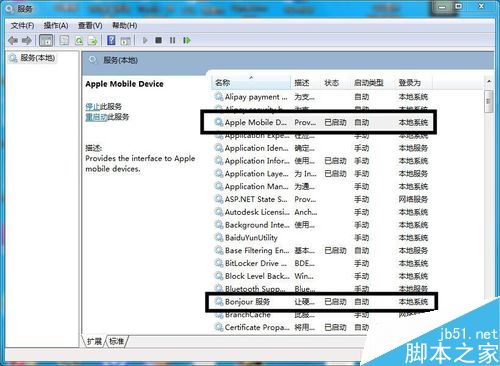Open the 文件(F) menu
This screenshot has height=366, width=500.
pyautogui.click(x=22, y=26)
